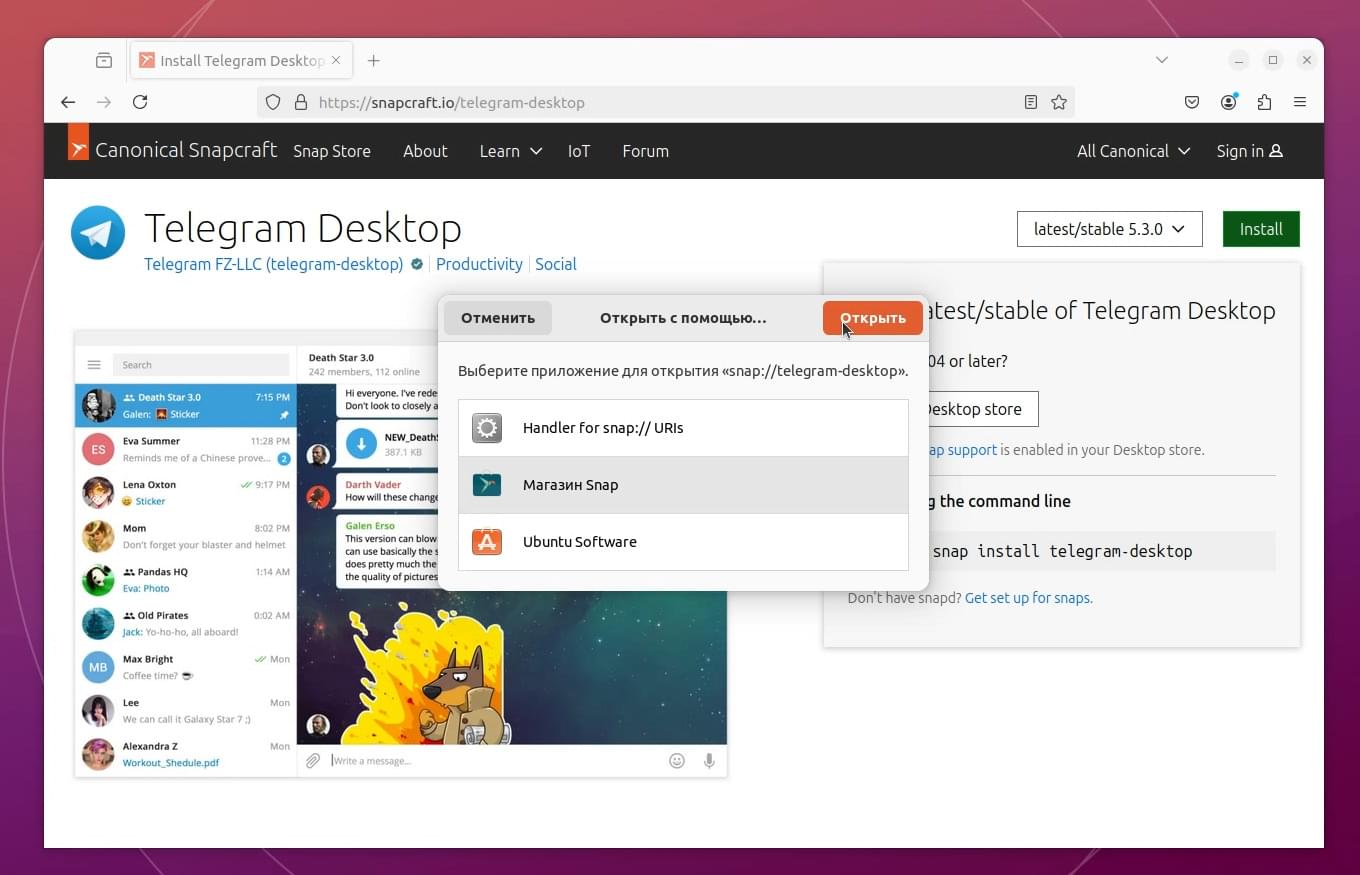Image resolution: width=1360 pixels, height=875 pixels.
Task: Open the About menu item
Action: [x=425, y=151]
